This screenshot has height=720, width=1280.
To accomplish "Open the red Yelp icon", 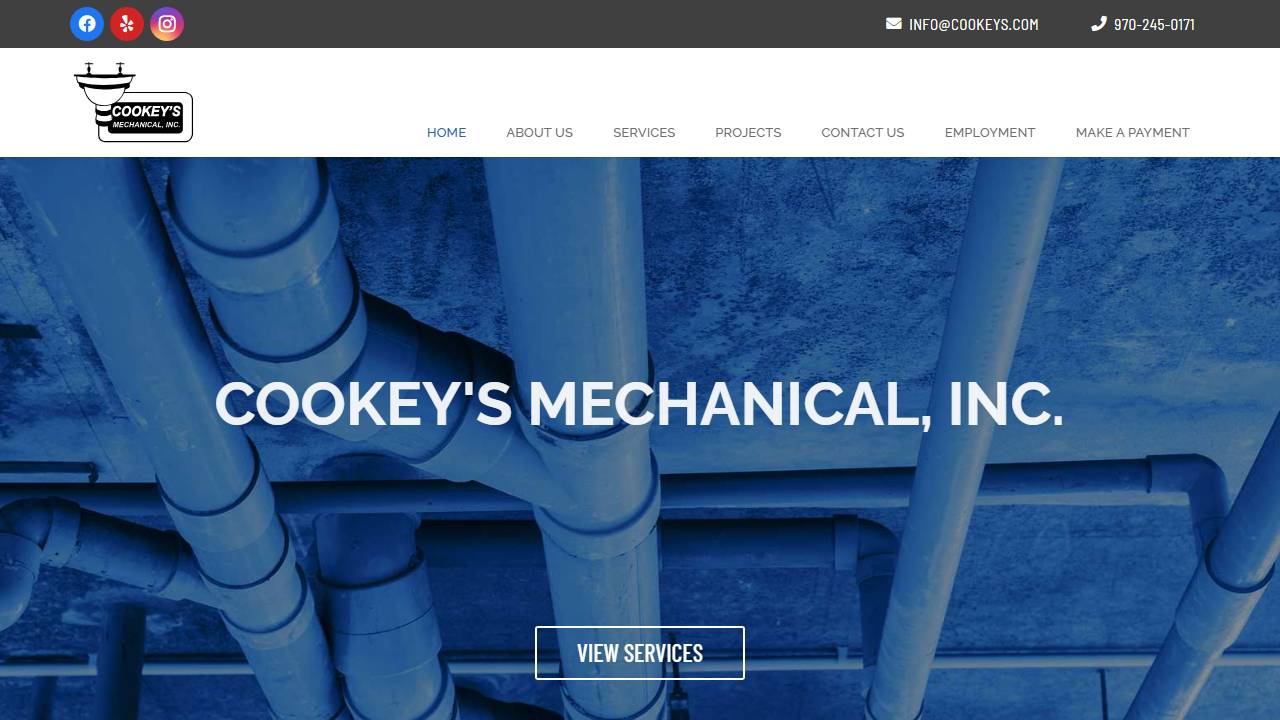I will tap(127, 24).
